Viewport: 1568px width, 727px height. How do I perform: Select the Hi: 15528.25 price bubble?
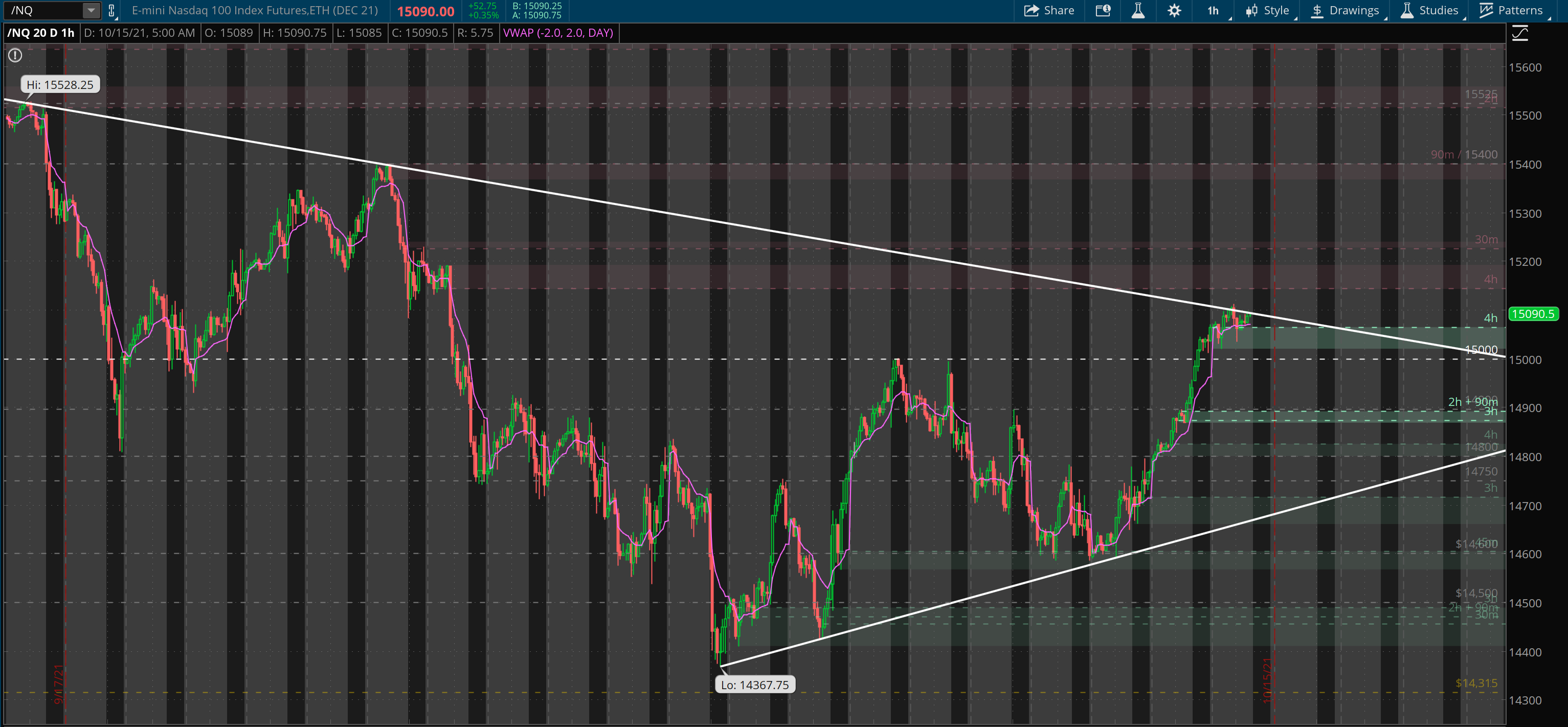coord(60,84)
